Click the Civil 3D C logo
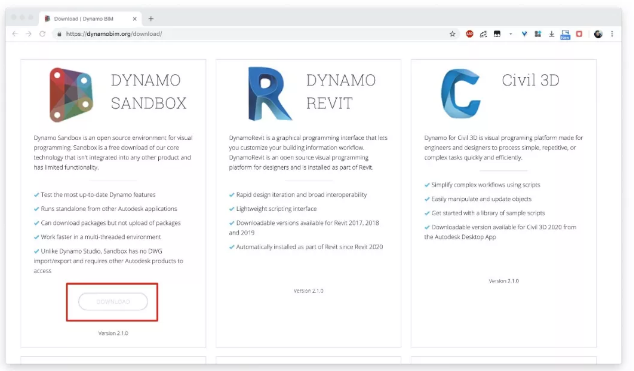The image size is (634, 371). (461, 94)
